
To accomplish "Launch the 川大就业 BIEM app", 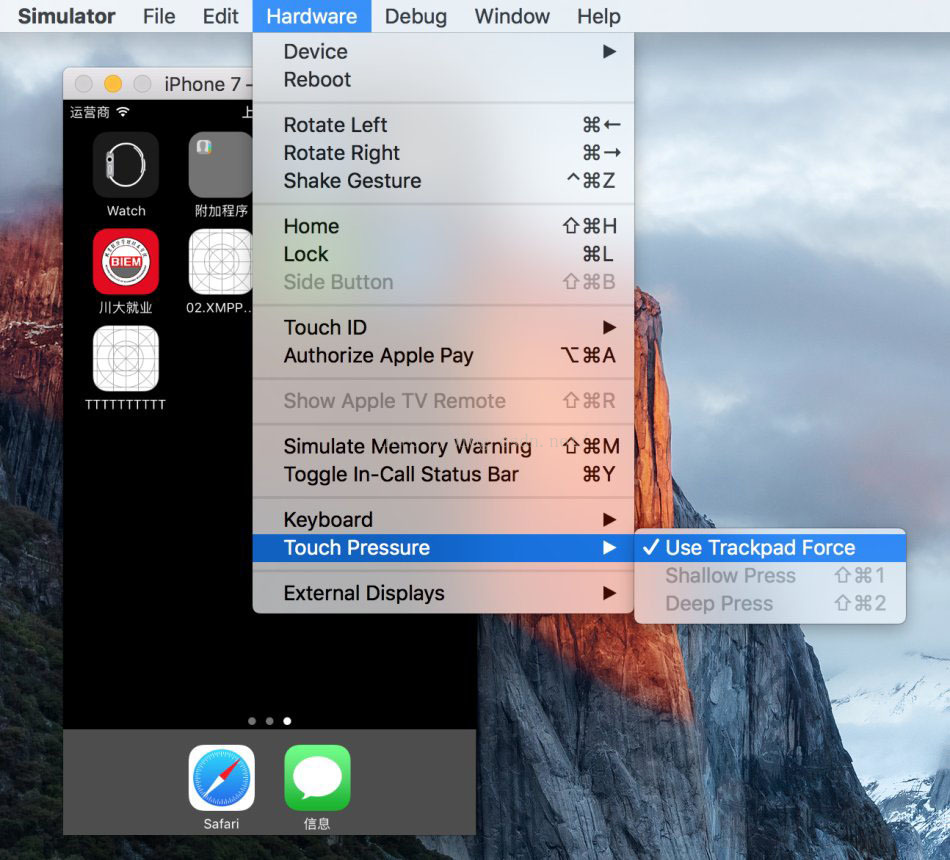I will coord(126,262).
